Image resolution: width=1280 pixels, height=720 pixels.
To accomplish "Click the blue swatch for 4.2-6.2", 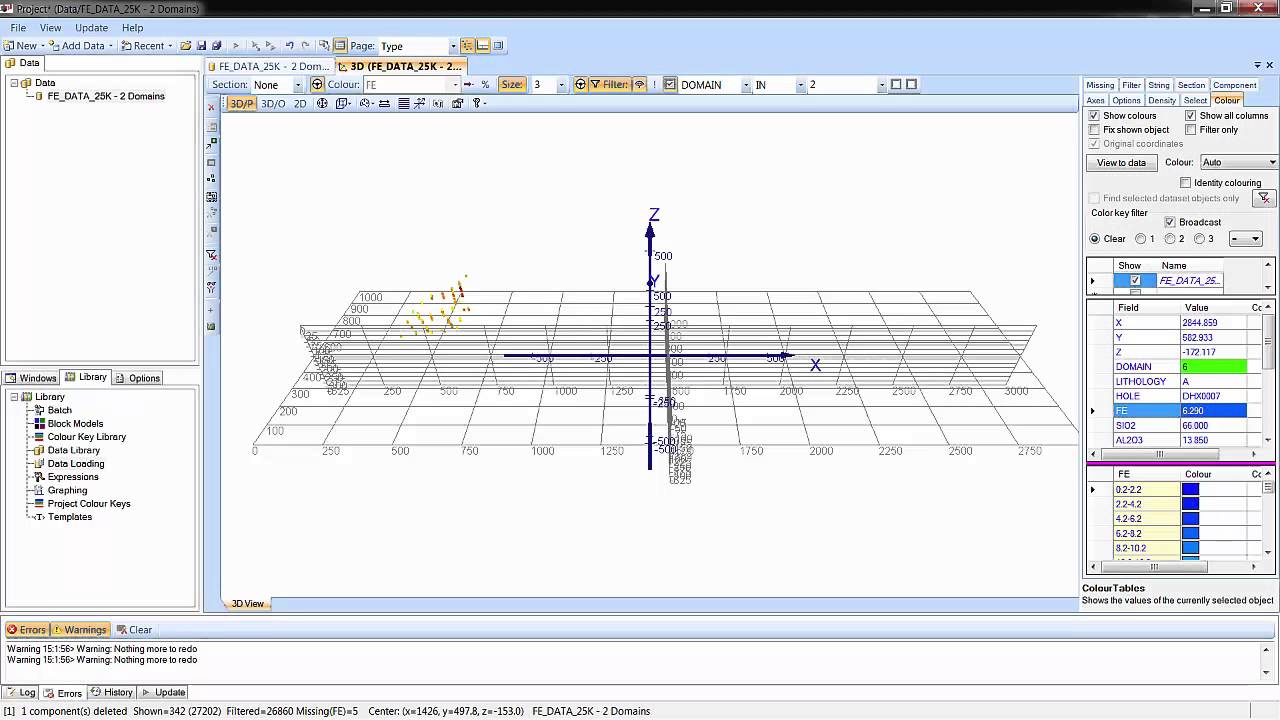I will (1190, 519).
